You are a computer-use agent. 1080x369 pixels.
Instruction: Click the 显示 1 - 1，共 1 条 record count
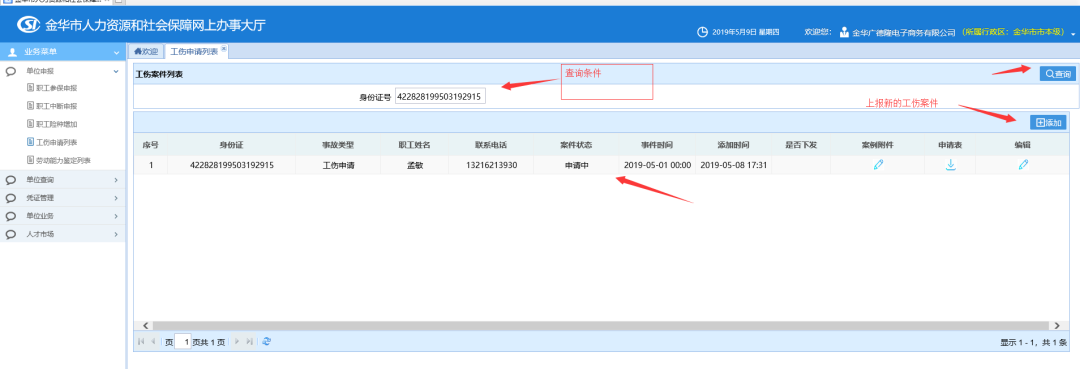pyautogui.click(x=1034, y=341)
